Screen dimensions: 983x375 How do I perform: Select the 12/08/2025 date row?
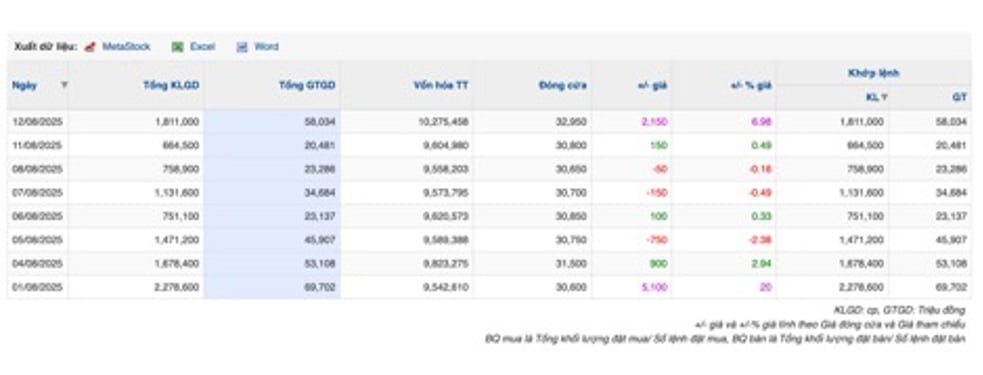[489, 122]
